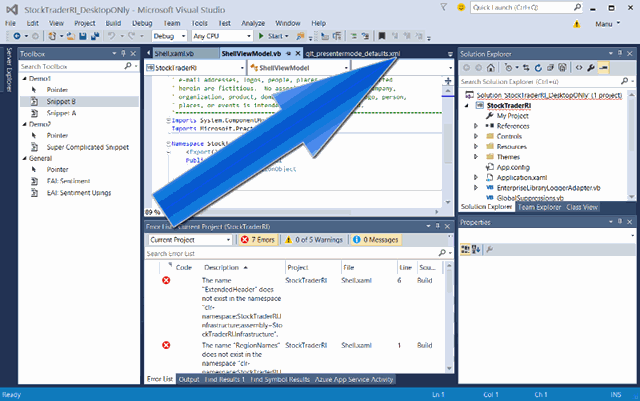Collapse the General group in Toolbox
The image size is (640, 401).
24,158
